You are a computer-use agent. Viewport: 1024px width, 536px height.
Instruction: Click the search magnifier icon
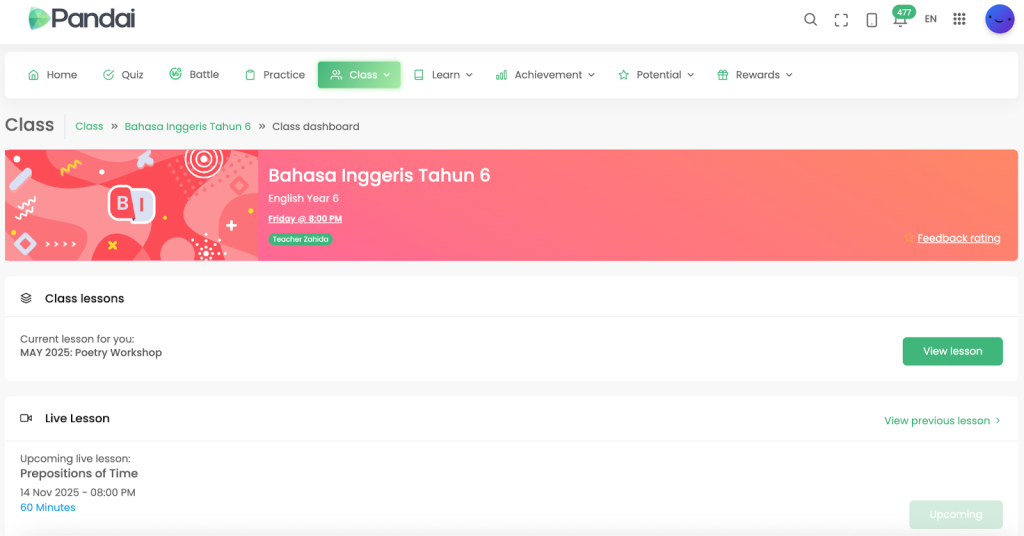811,20
